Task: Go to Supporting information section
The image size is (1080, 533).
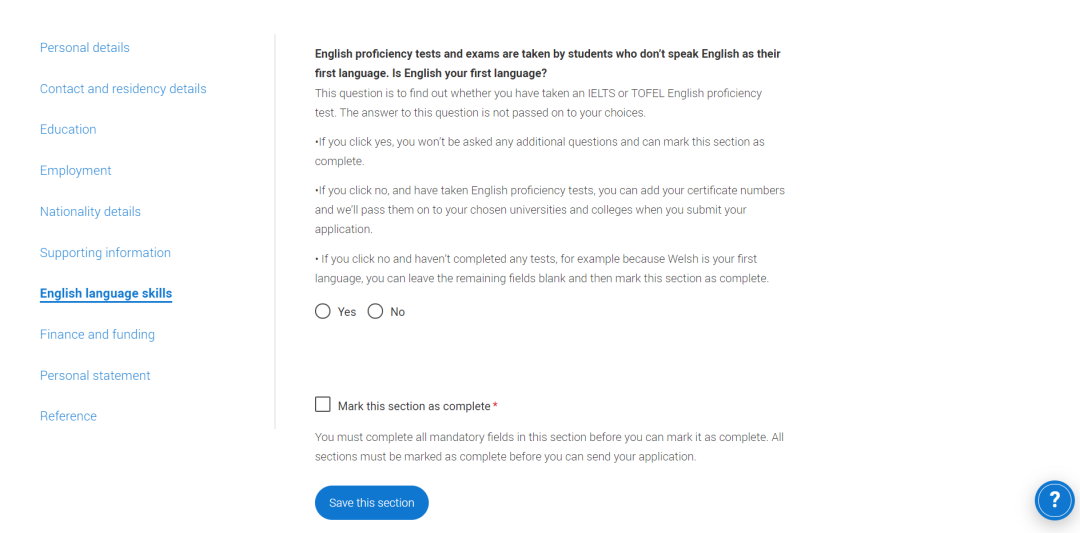Action: point(105,253)
